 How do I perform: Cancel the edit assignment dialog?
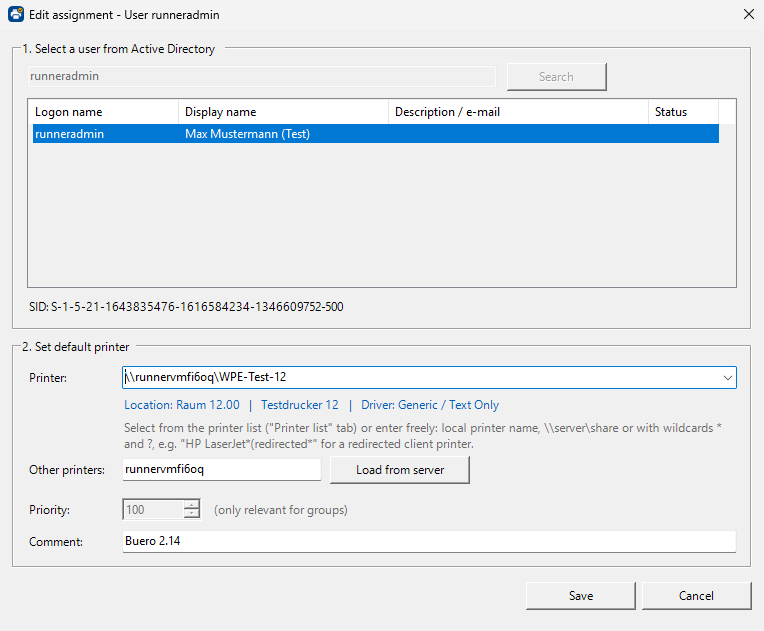click(696, 596)
